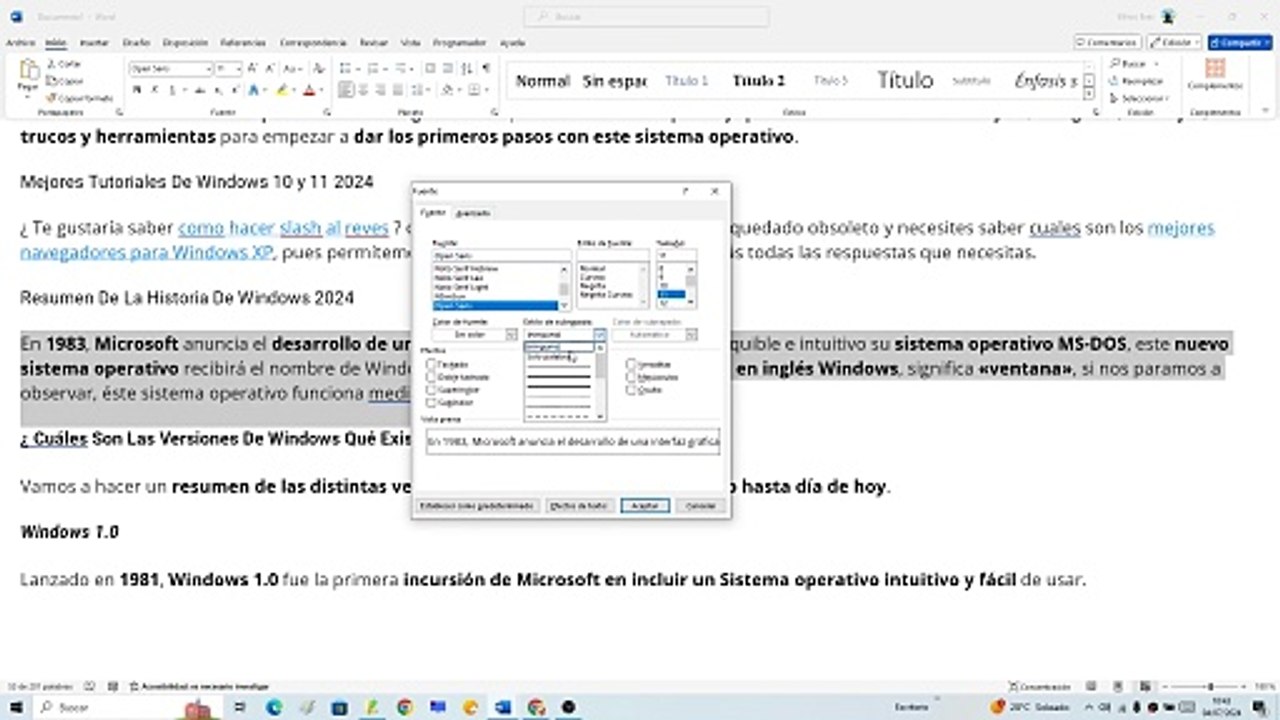The image size is (1280, 720).
Task: Switch to Avanzado tab in Fuente dialog
Action: [x=472, y=212]
